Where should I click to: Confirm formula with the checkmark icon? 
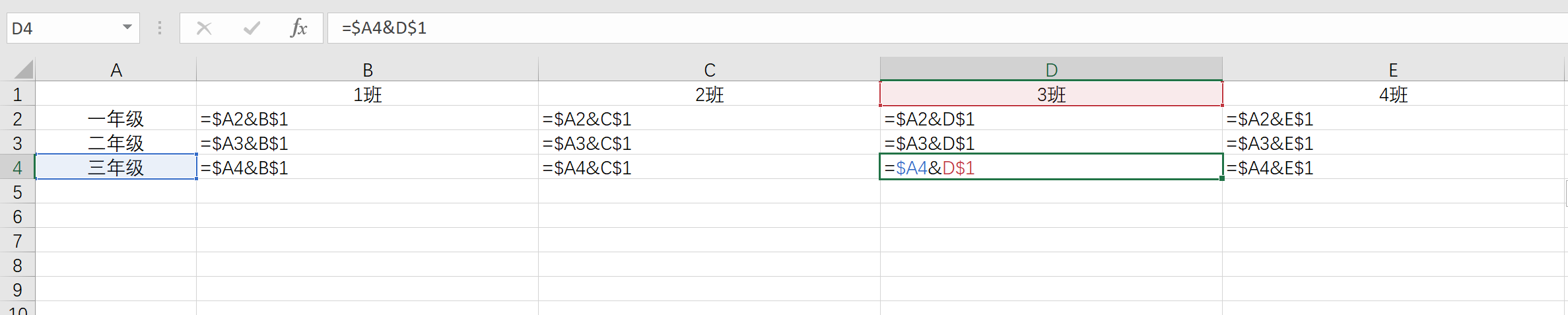click(x=252, y=28)
